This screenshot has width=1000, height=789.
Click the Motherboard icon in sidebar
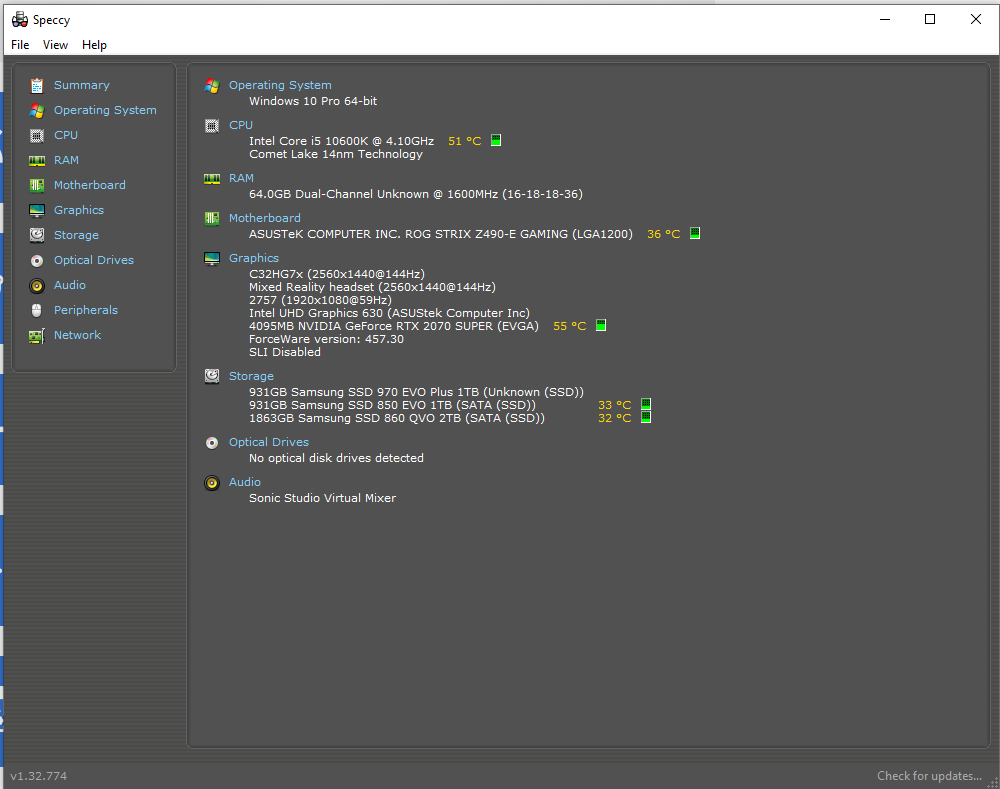click(37, 185)
